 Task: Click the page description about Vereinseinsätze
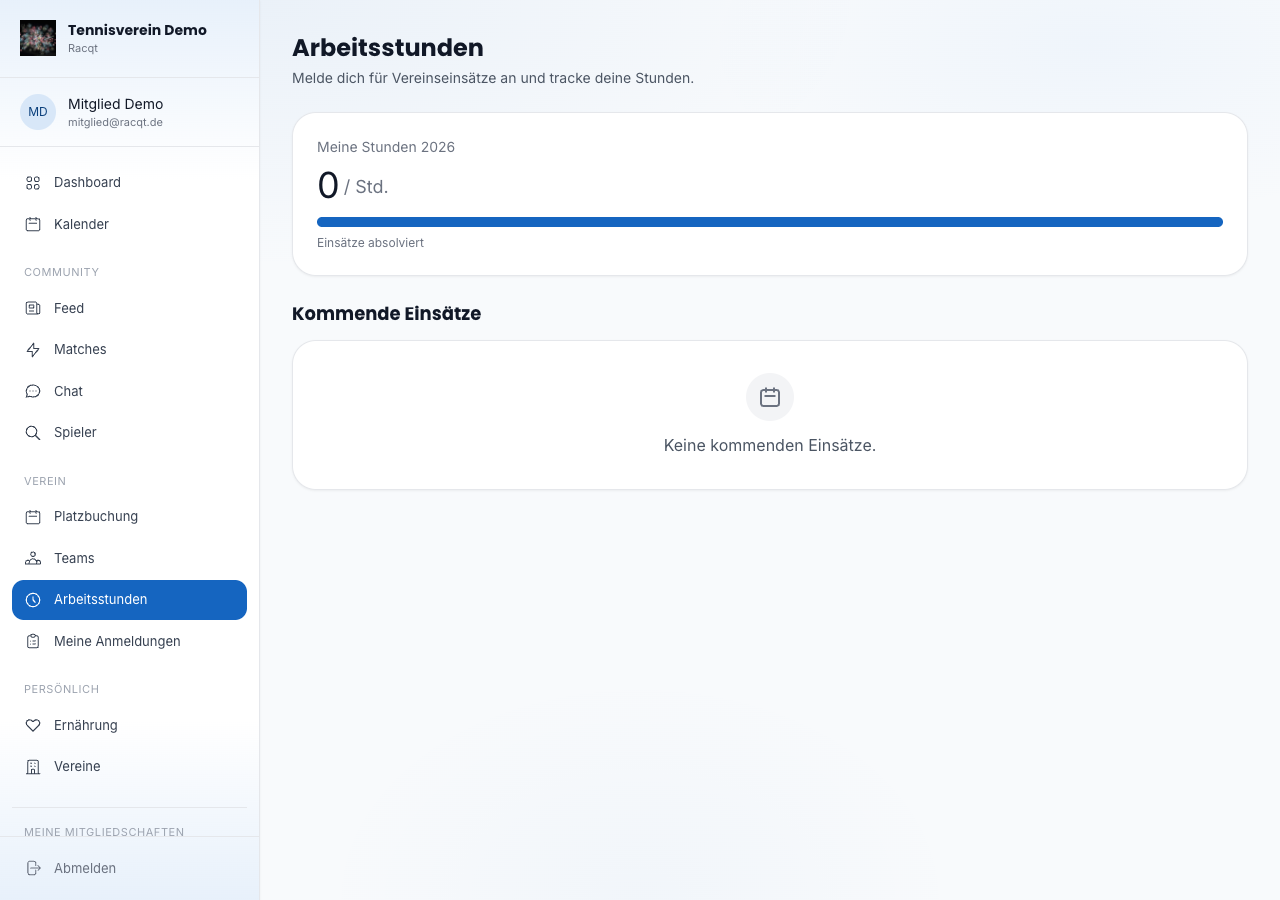(x=493, y=78)
